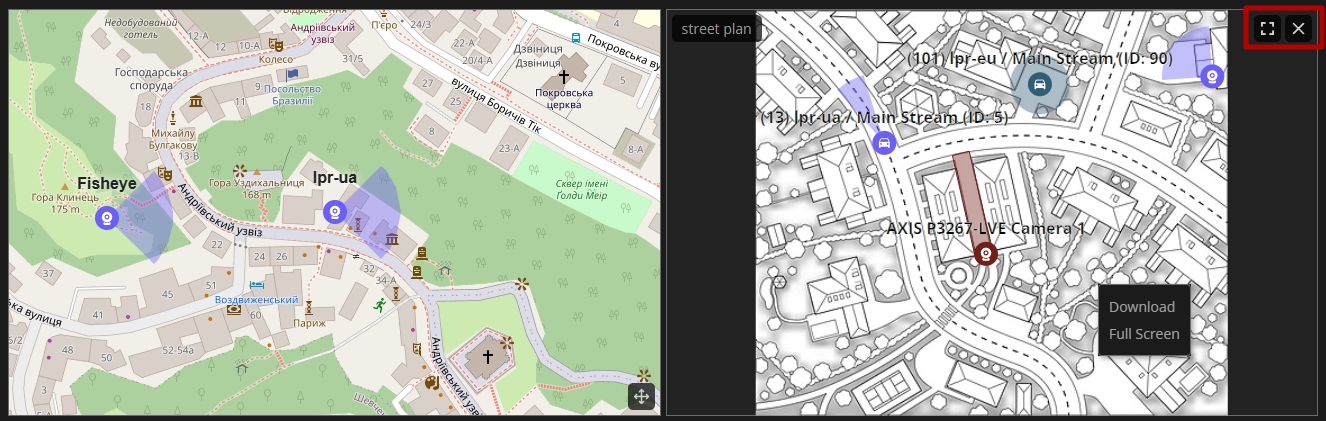This screenshot has width=1326, height=421.
Task: Click the Ipr-ua Main Stream car marker
Action: coord(883,143)
